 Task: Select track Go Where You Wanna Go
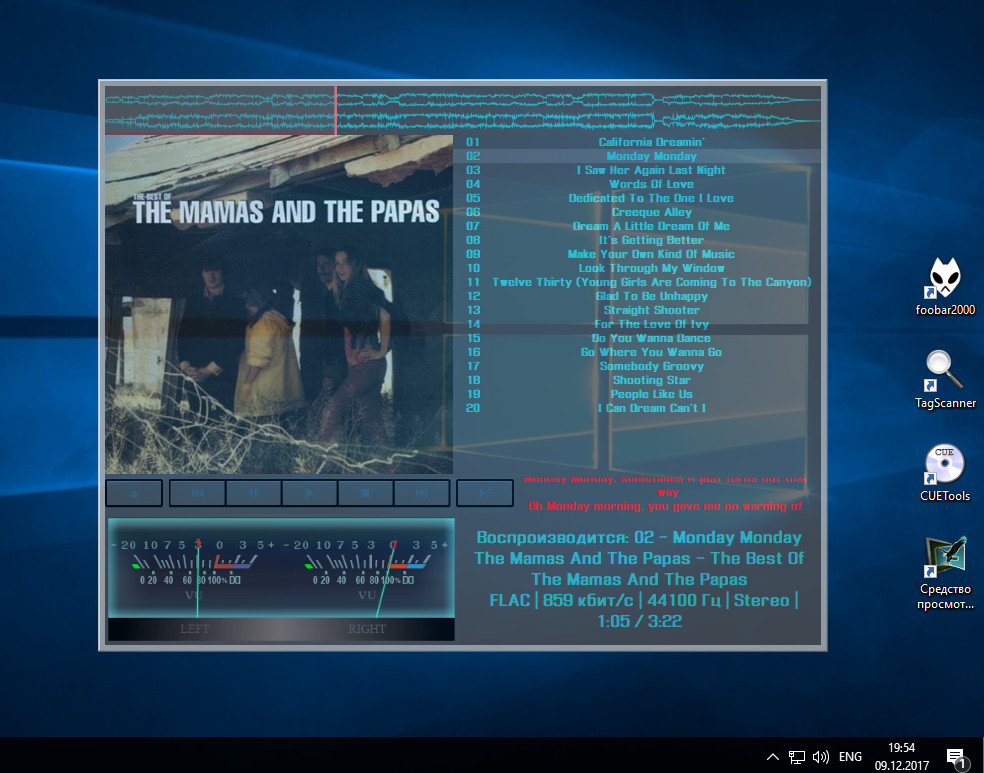pyautogui.click(x=637, y=352)
